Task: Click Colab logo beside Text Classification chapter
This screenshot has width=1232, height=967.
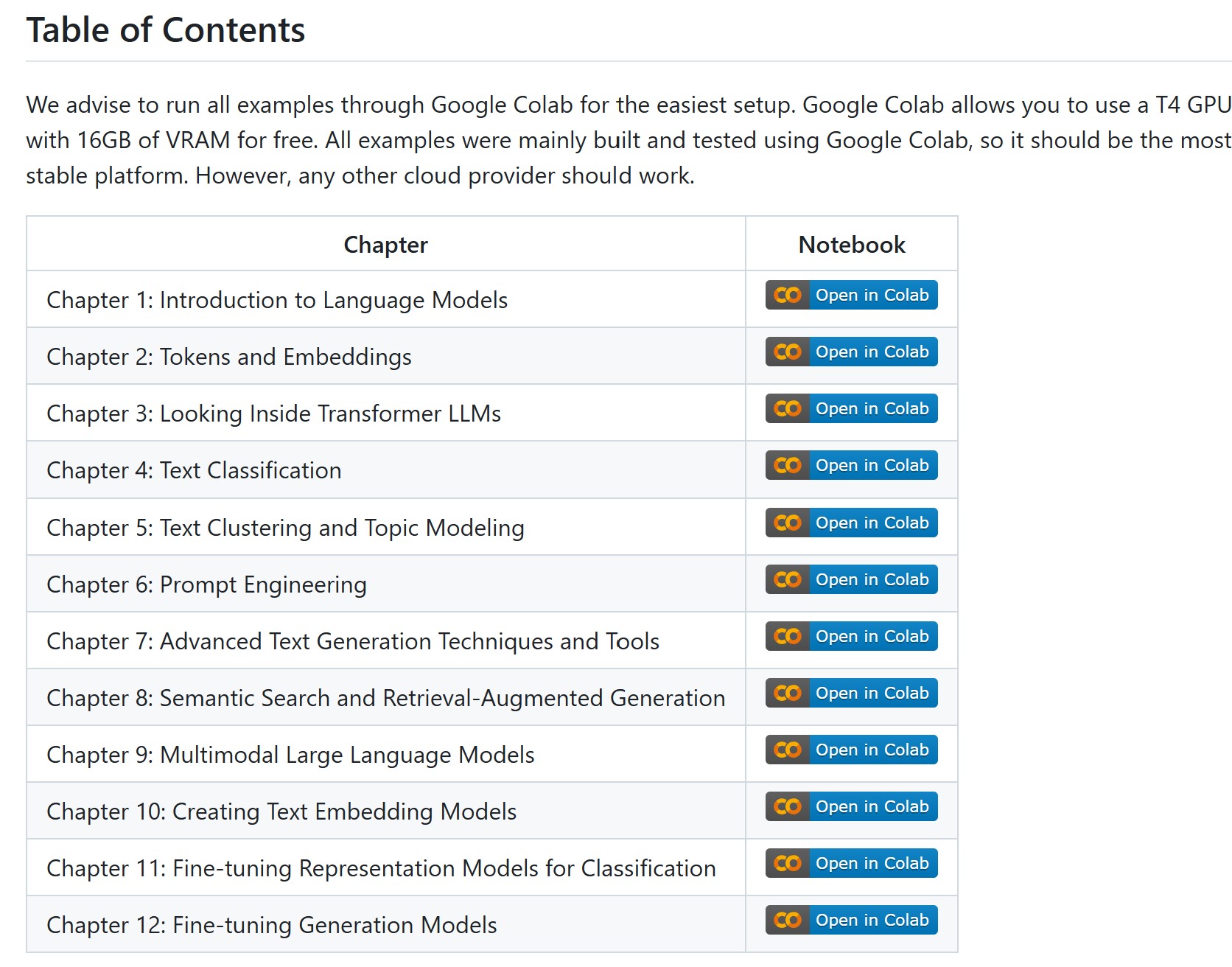Action: click(x=788, y=466)
